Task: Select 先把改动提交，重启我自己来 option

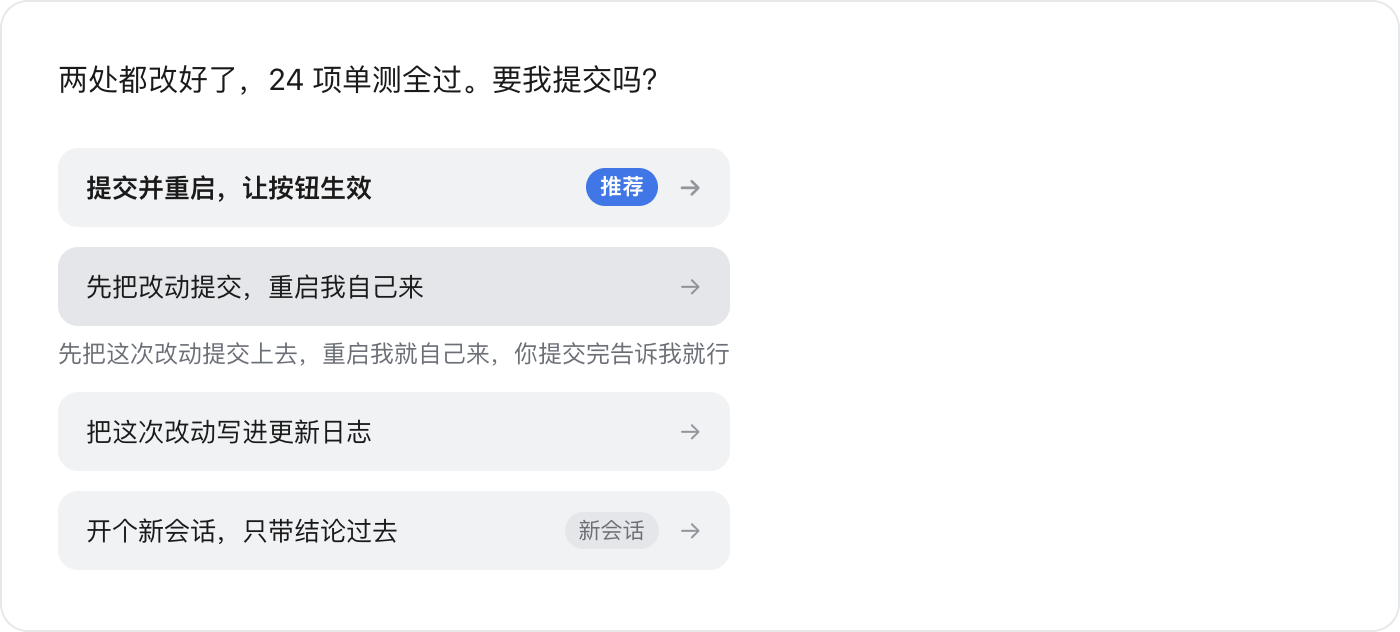Action: (394, 287)
